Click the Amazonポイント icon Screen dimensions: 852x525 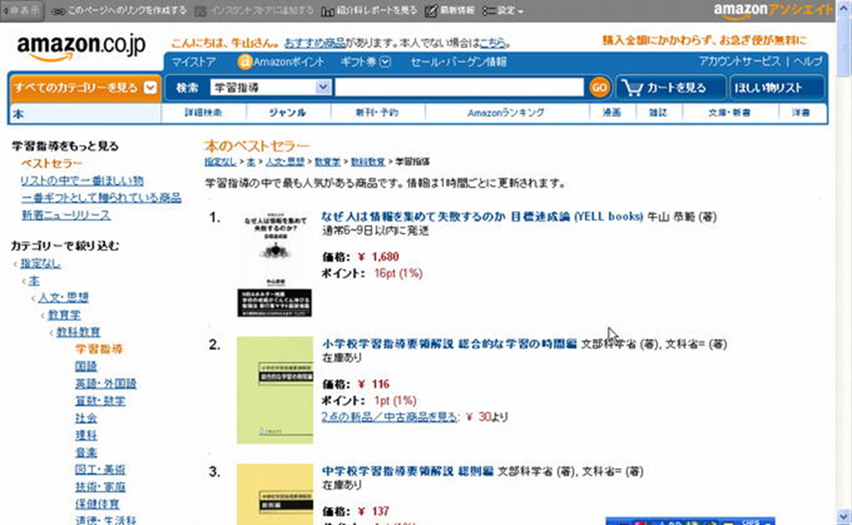pyautogui.click(x=245, y=62)
